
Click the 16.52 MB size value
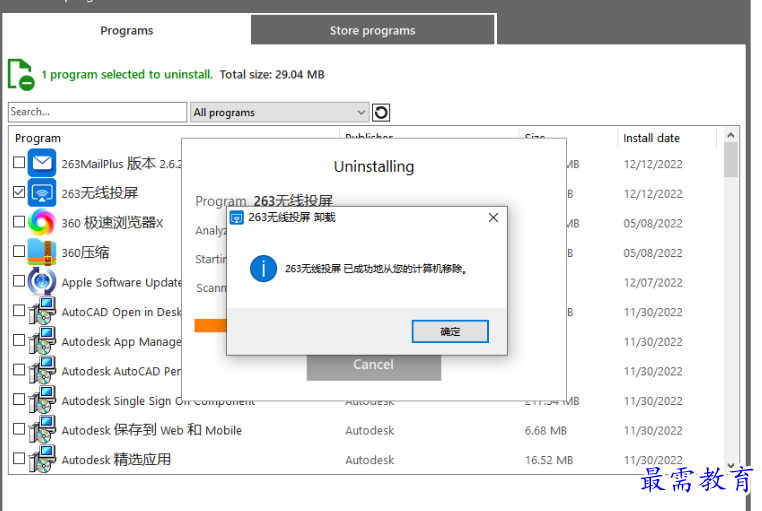549,460
